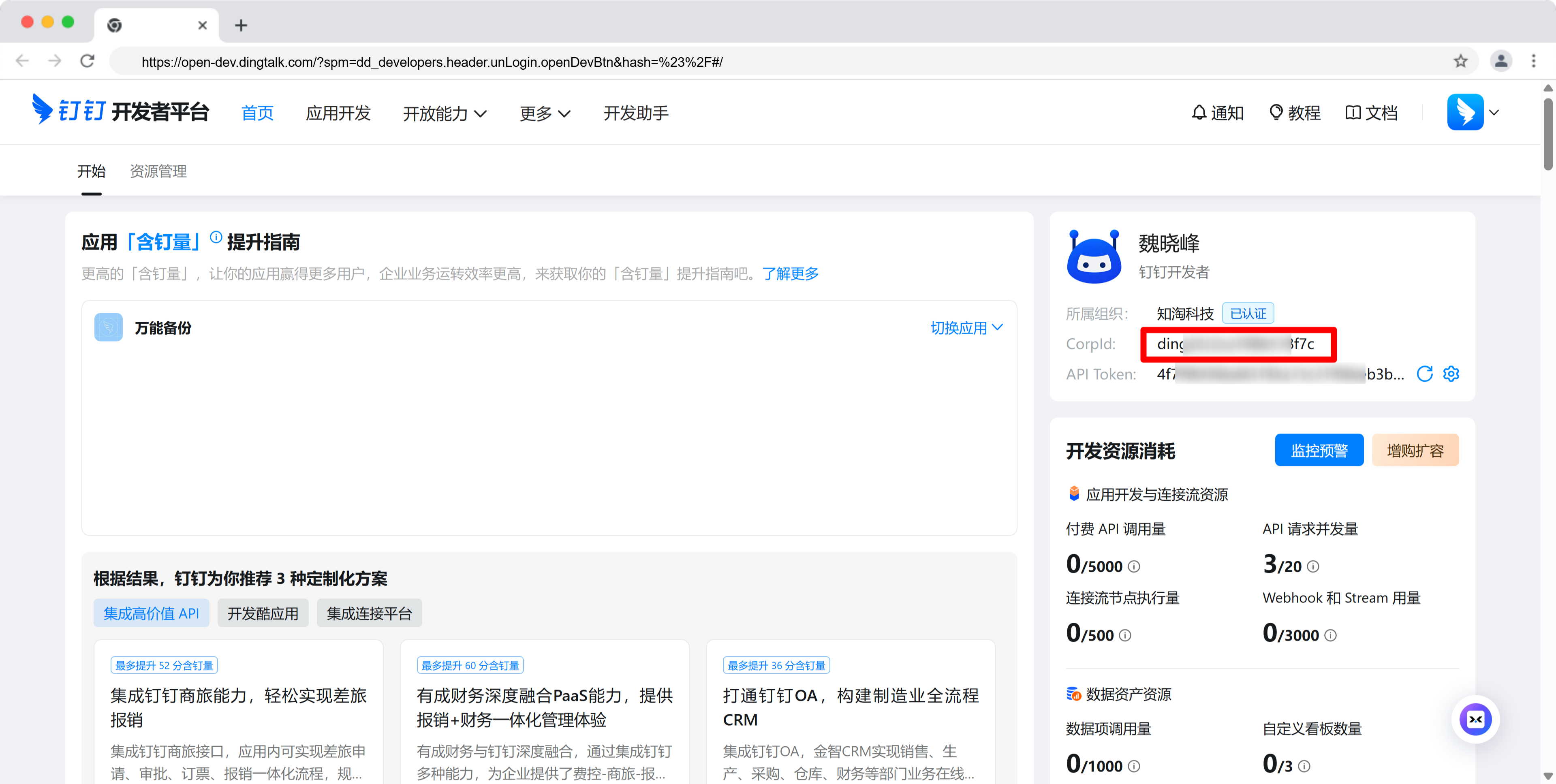The height and width of the screenshot is (784, 1556).
Task: Refresh the API Token
Action: coord(1424,374)
